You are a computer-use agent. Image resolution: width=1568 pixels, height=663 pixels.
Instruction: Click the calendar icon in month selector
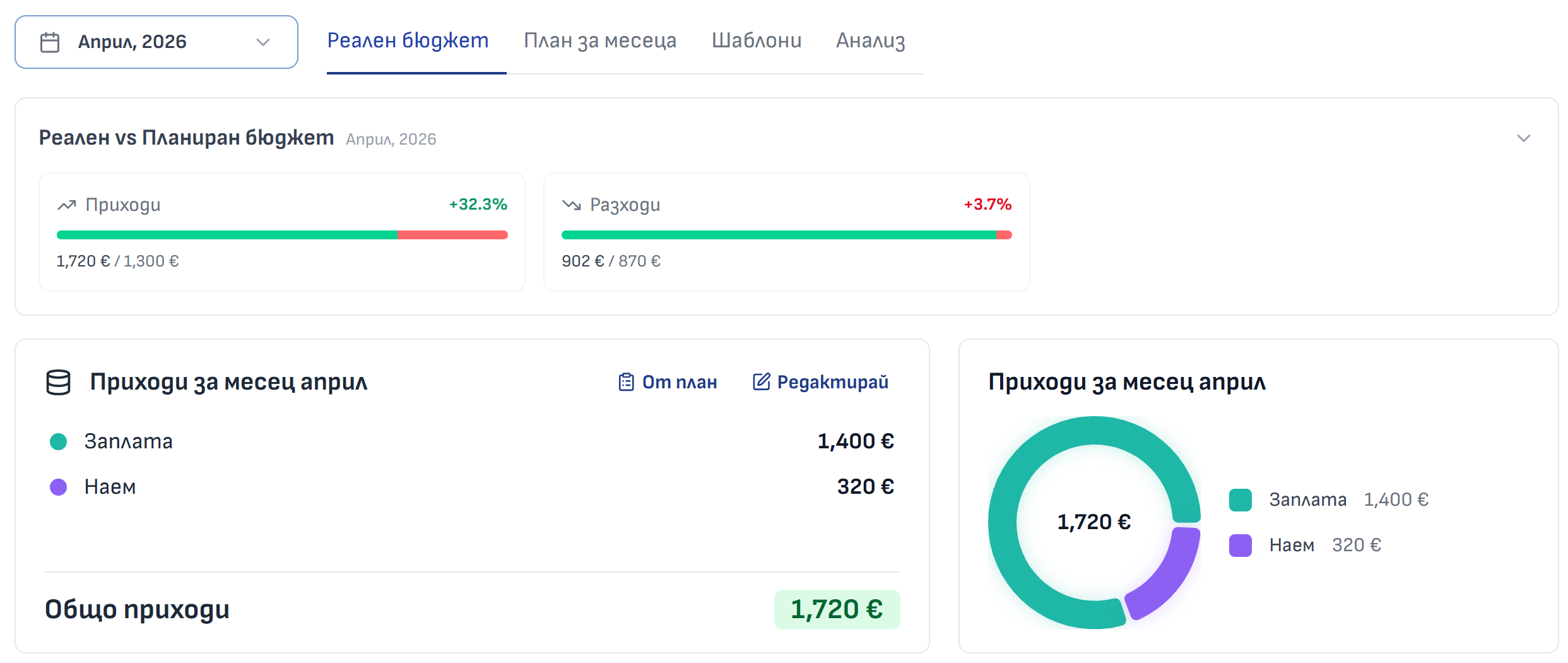(50, 42)
